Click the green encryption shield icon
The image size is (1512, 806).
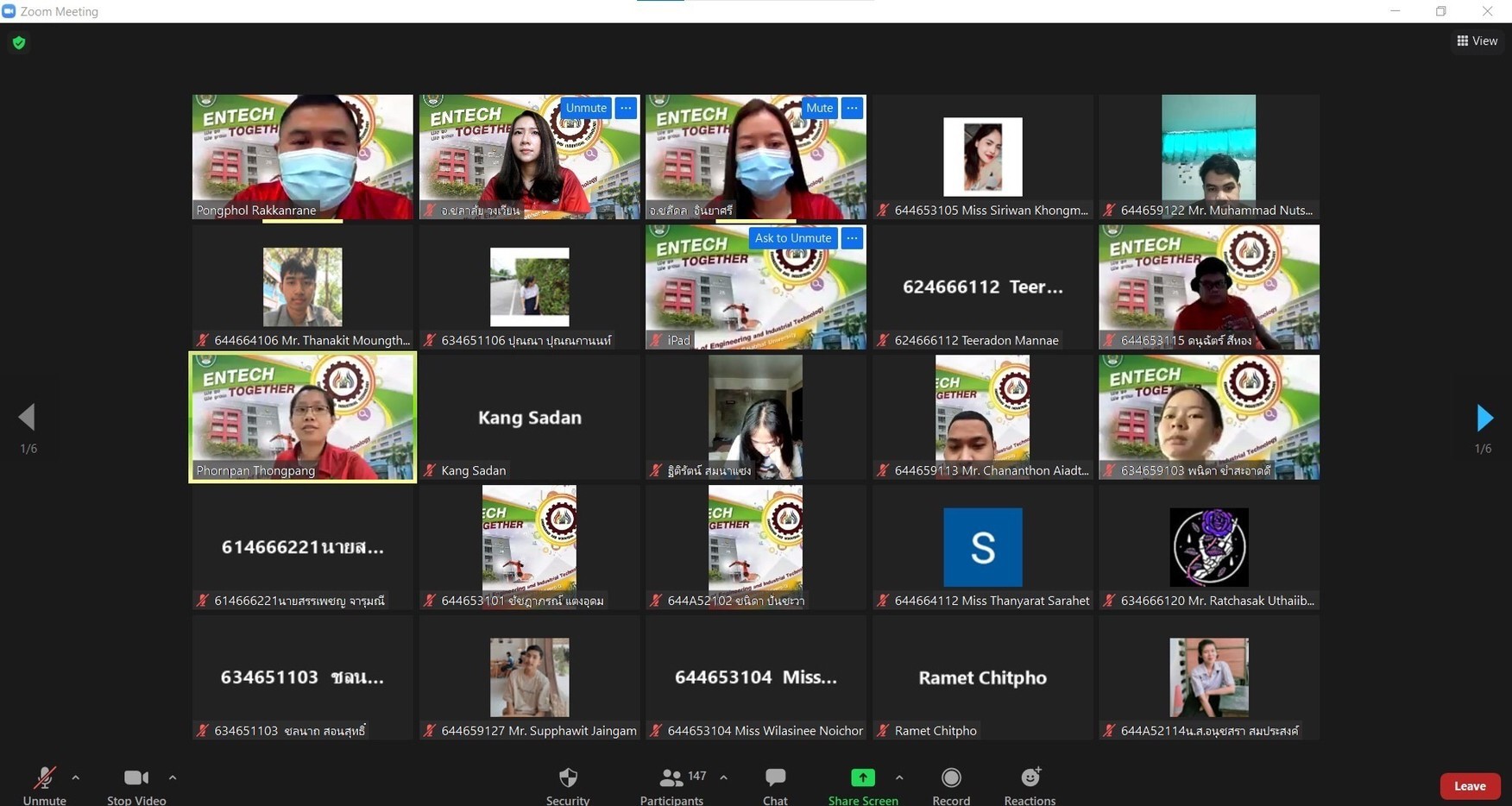(x=19, y=42)
